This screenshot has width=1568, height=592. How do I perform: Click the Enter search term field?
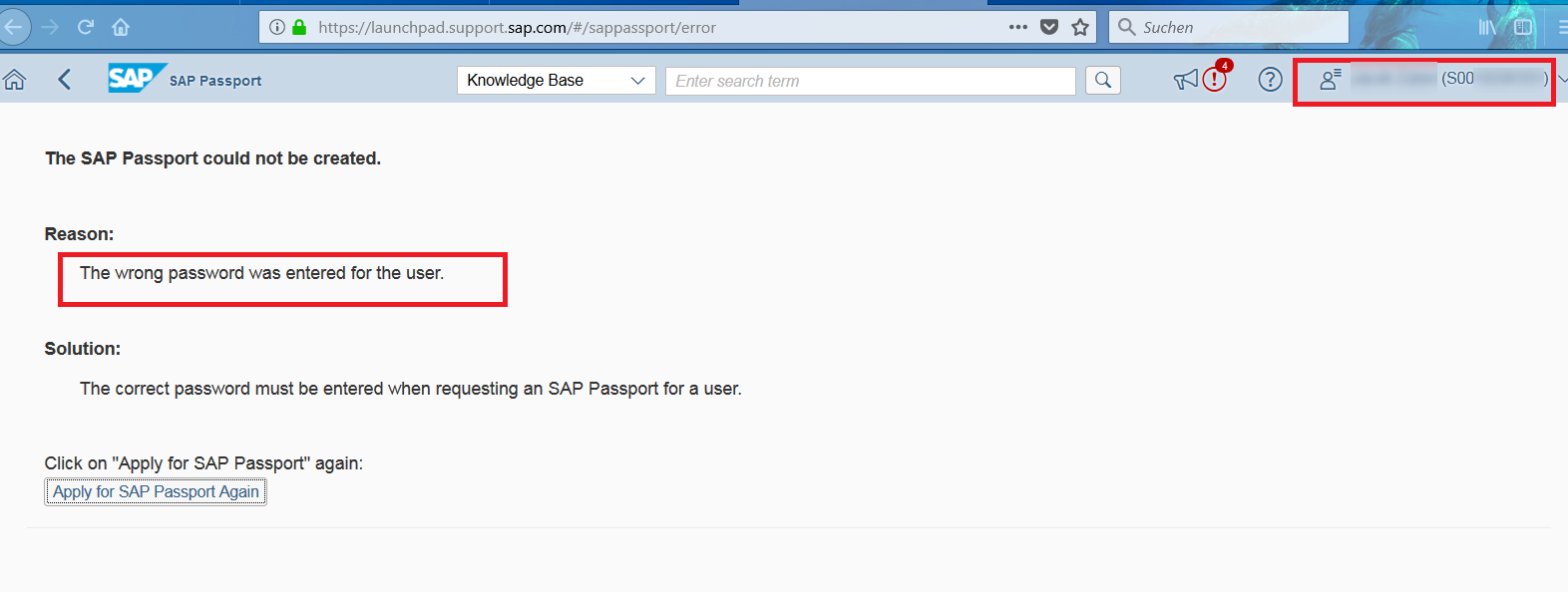point(871,81)
